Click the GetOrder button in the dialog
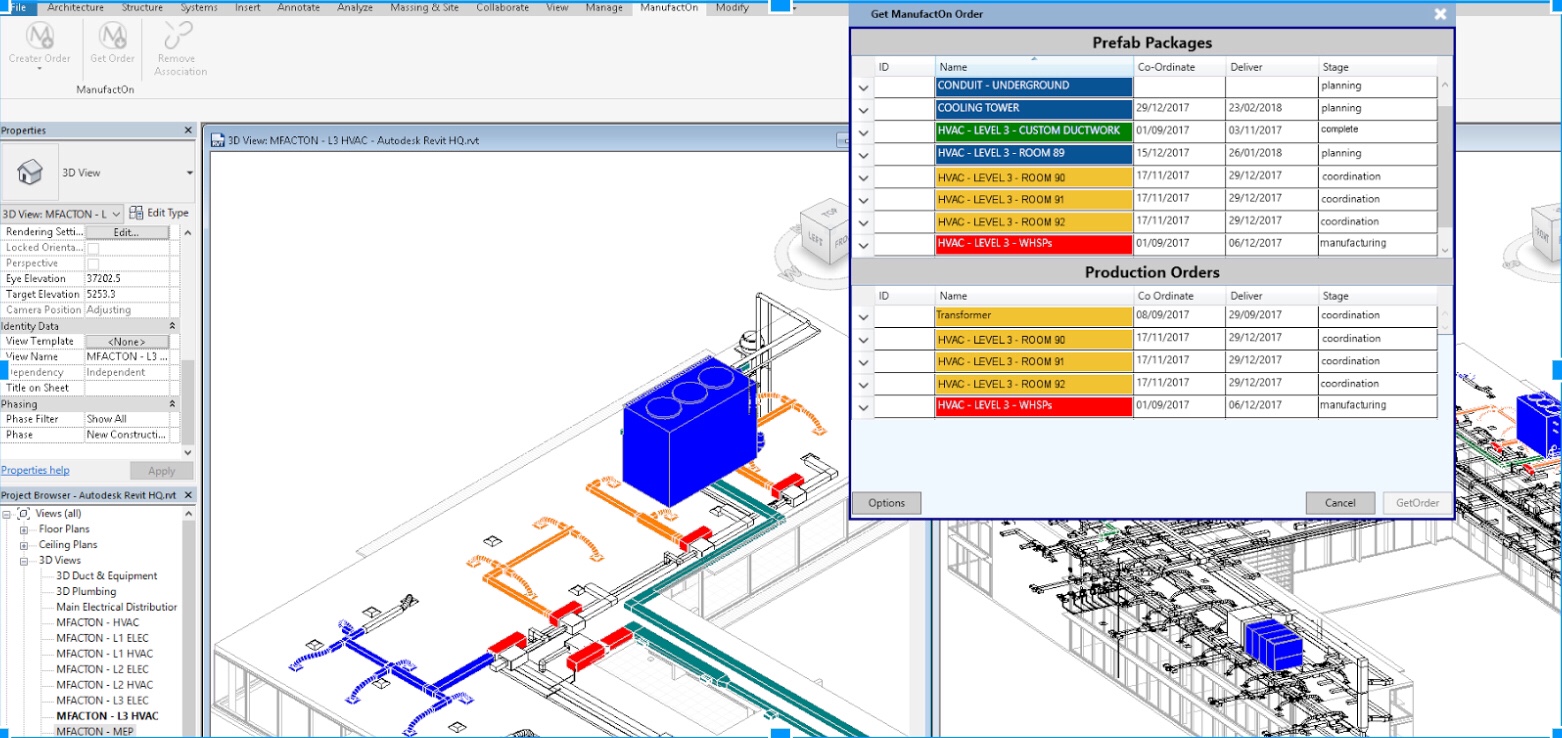The image size is (1562, 738). coord(1417,503)
